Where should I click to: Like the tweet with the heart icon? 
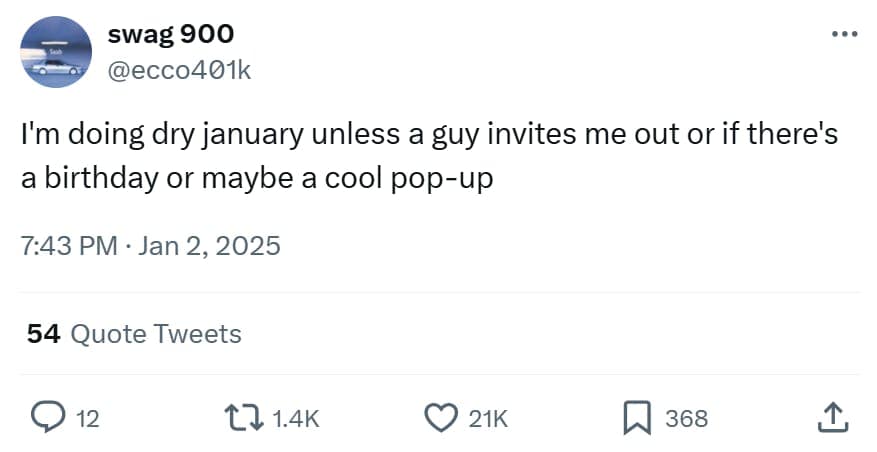click(x=441, y=419)
